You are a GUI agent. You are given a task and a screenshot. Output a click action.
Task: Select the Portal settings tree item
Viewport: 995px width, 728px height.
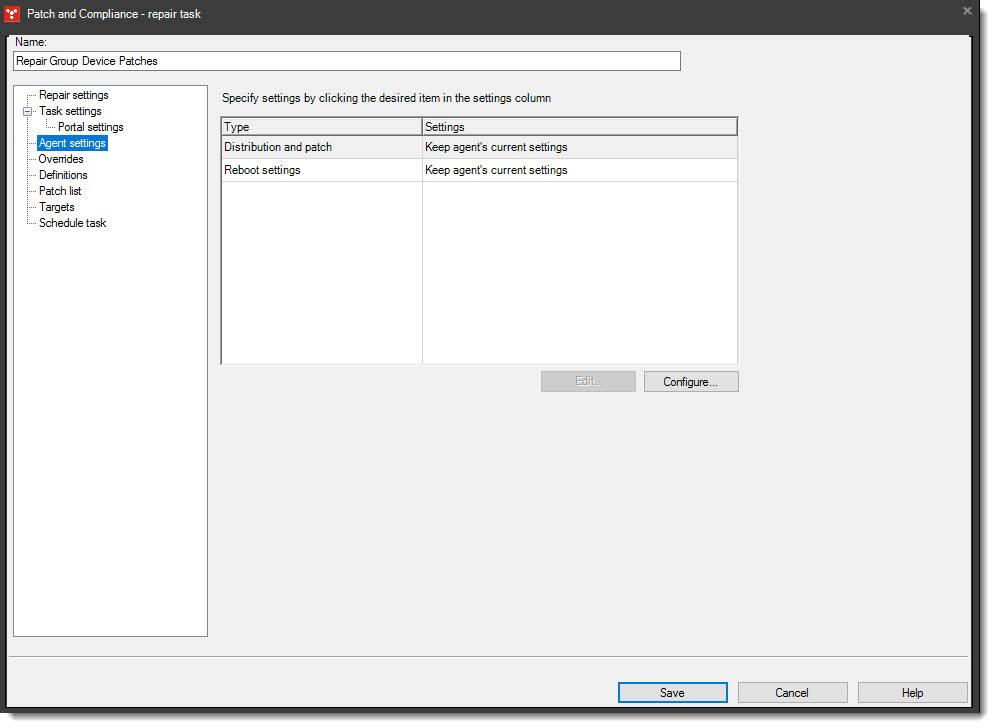[x=90, y=126]
